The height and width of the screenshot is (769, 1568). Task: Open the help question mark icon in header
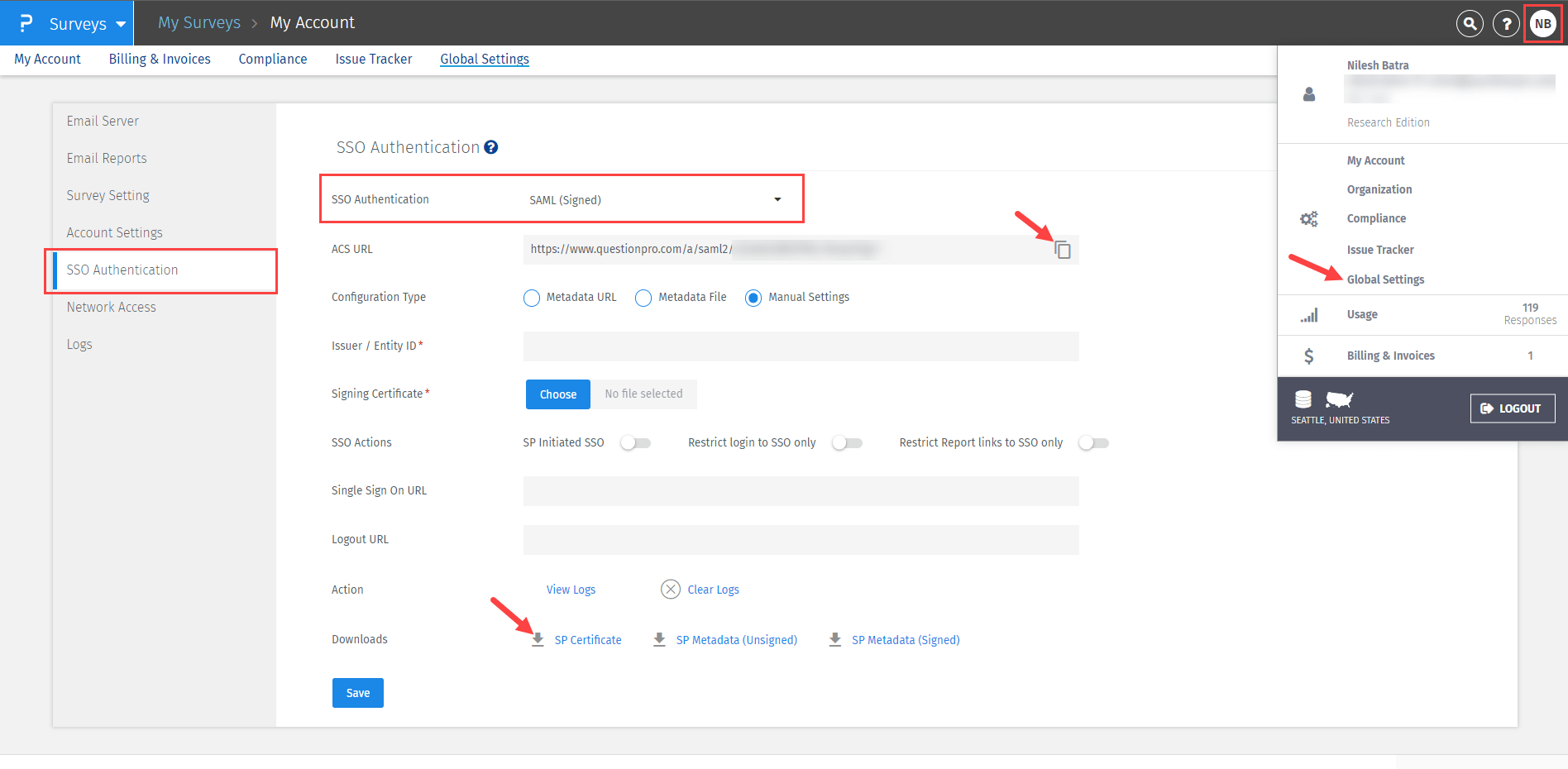pyautogui.click(x=1506, y=24)
